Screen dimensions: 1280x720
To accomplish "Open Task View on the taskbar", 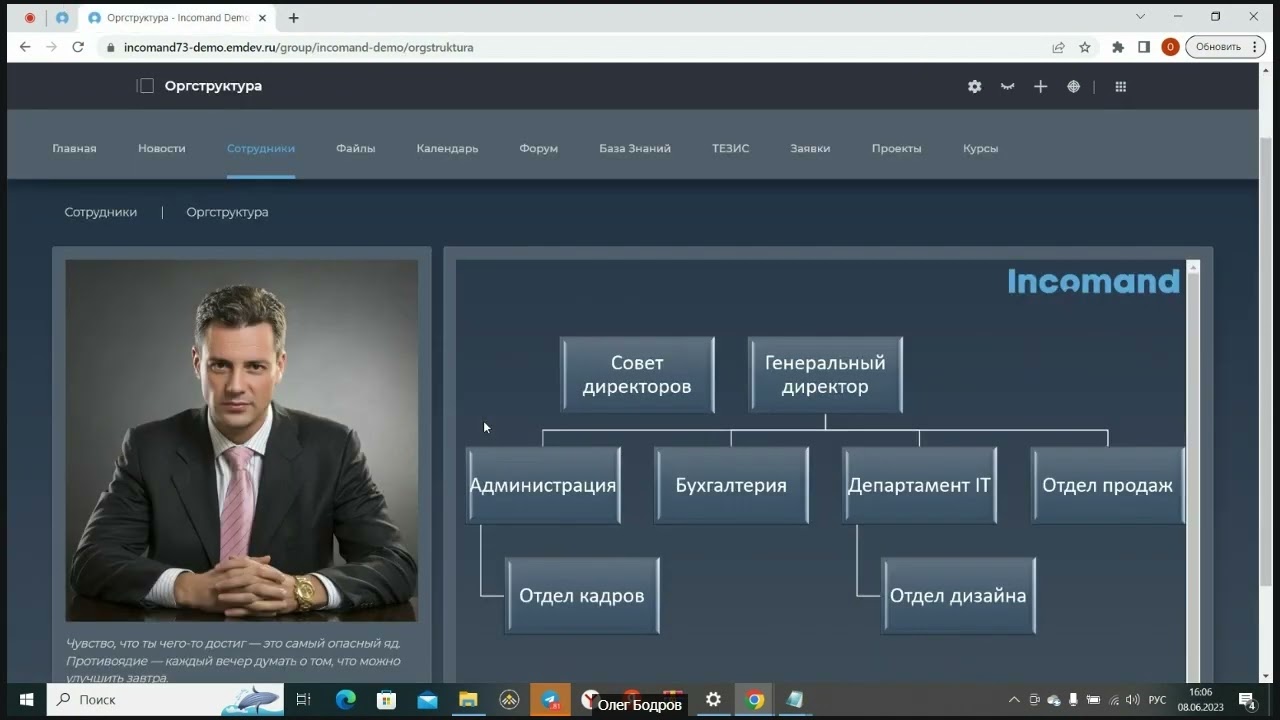I will click(304, 700).
